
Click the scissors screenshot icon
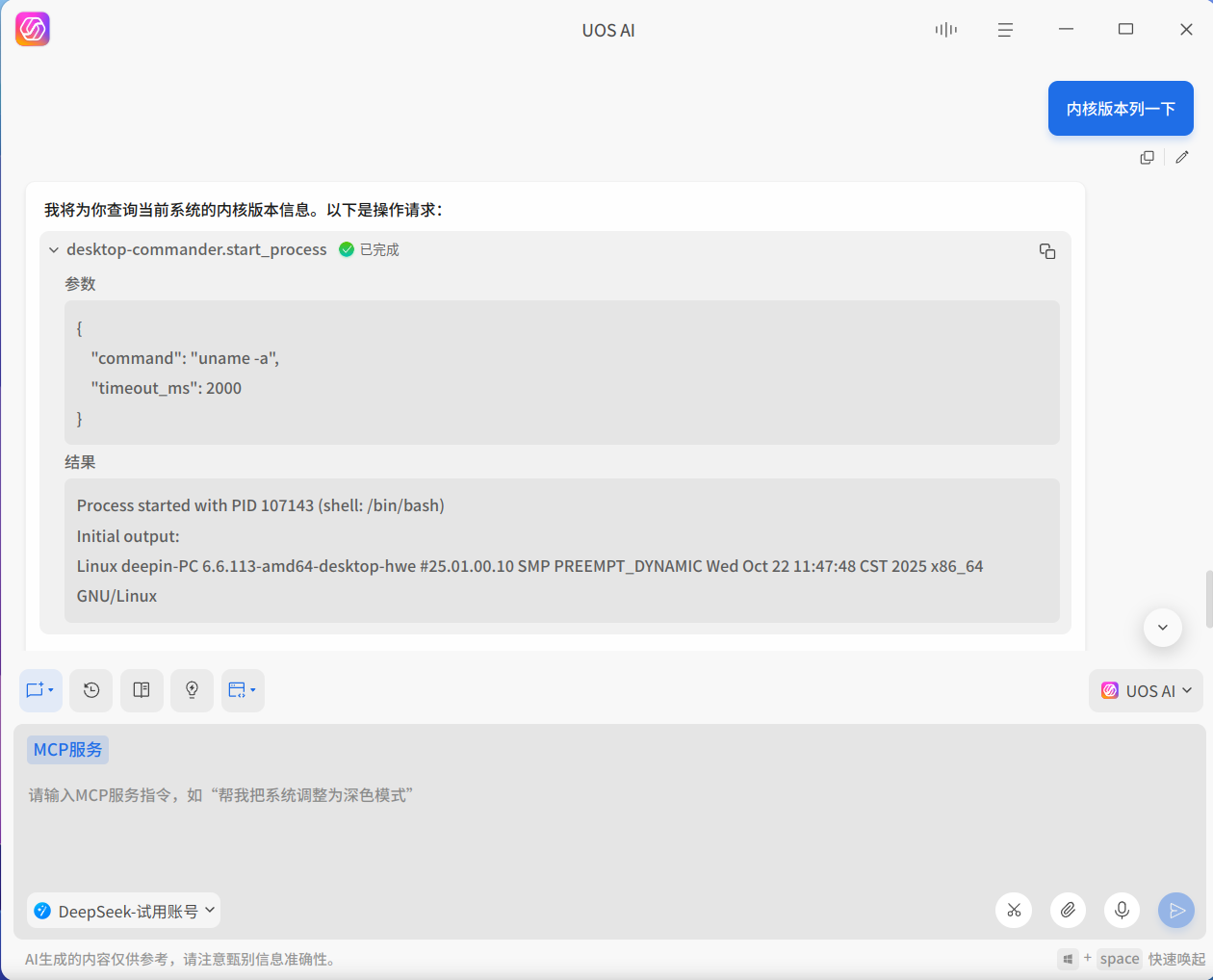click(x=1014, y=910)
